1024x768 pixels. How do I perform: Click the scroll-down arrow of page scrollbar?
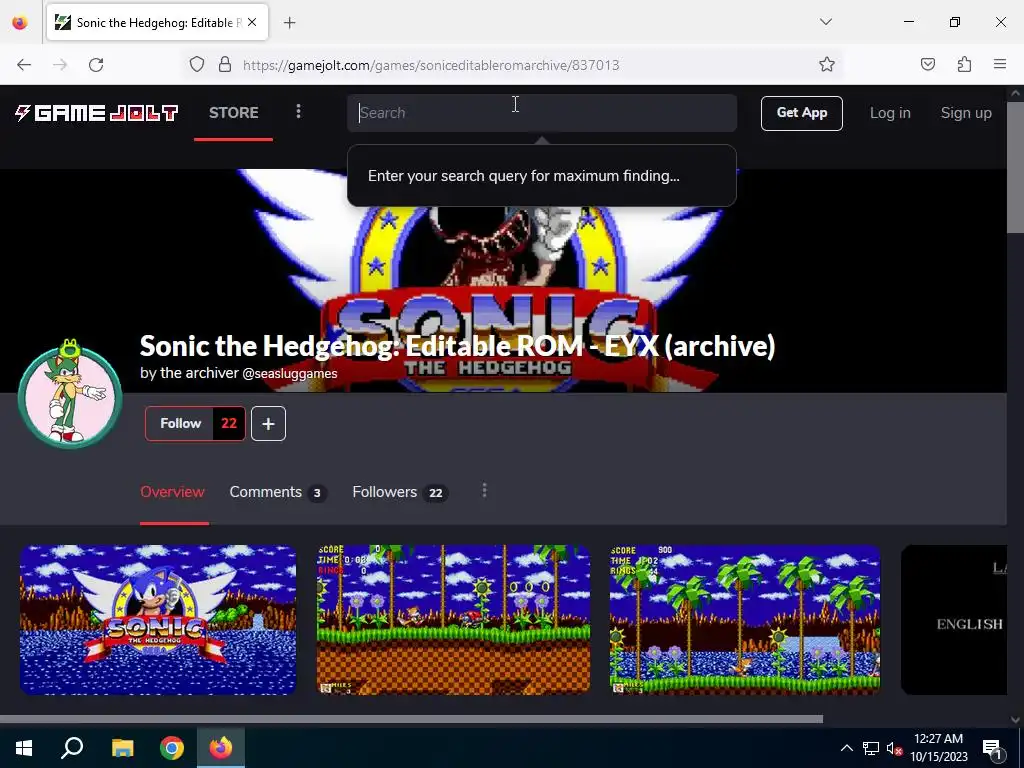tap(1015, 719)
